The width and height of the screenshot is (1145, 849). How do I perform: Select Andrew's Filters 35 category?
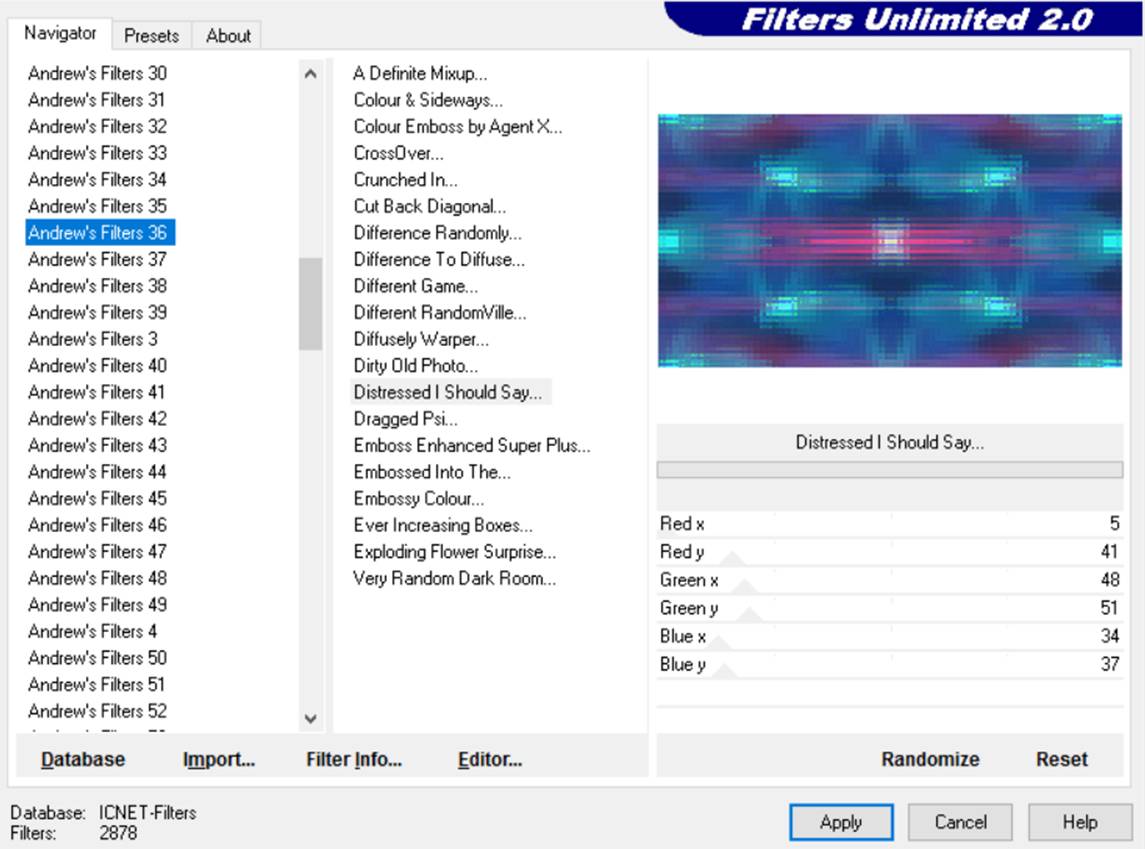coord(97,206)
